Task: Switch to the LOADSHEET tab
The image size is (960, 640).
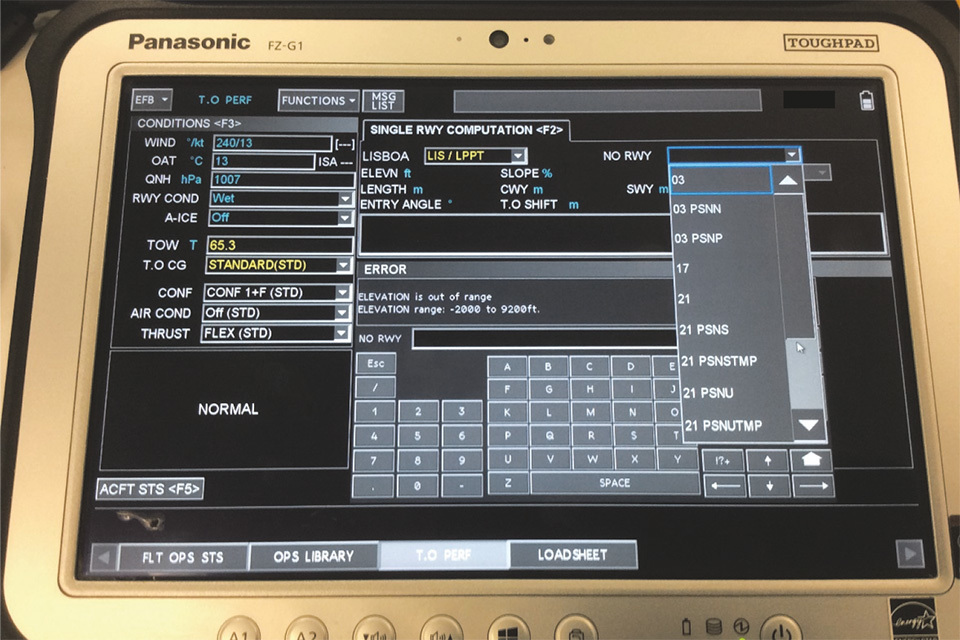Action: click(572, 555)
